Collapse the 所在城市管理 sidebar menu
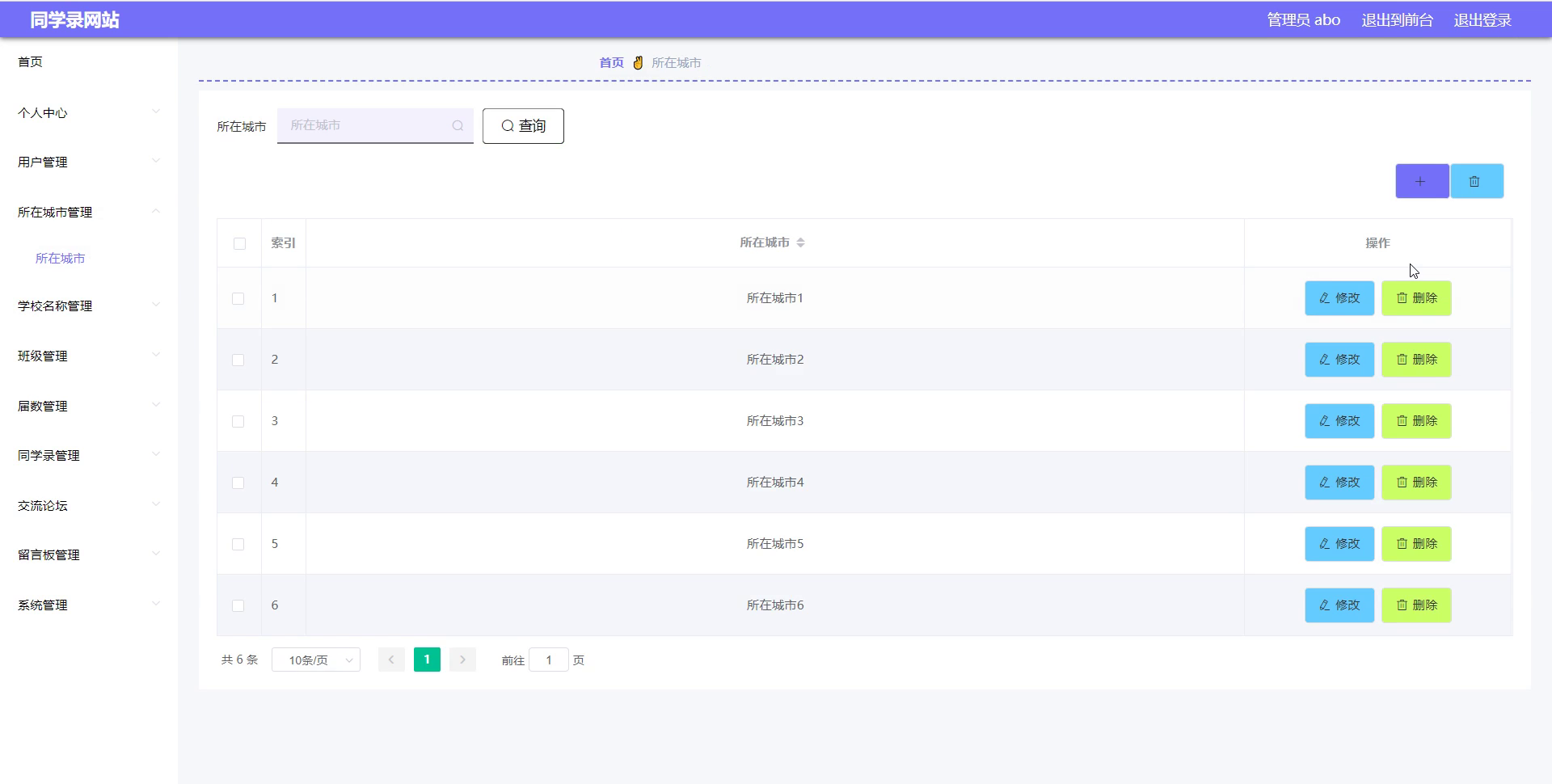 [89, 212]
